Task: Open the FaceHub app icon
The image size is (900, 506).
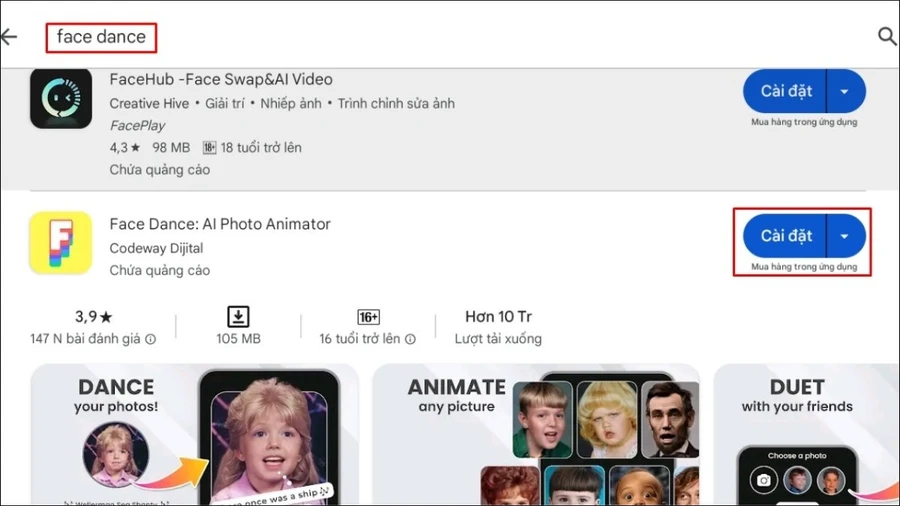Action: click(x=61, y=99)
